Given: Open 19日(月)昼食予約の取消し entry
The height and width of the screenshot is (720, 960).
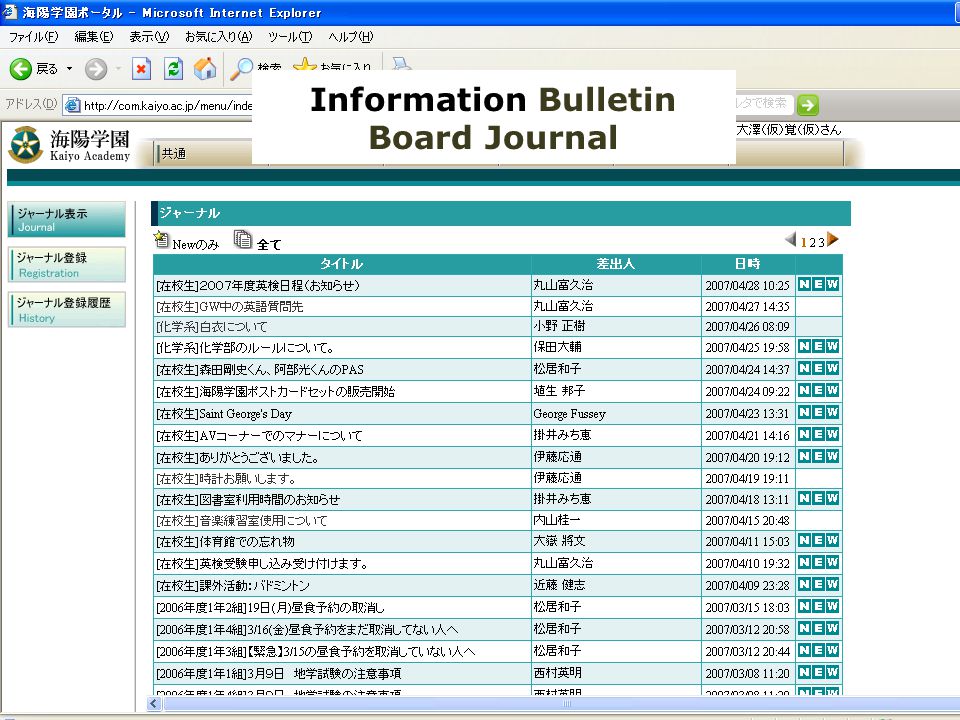Looking at the screenshot, I should pos(270,607).
